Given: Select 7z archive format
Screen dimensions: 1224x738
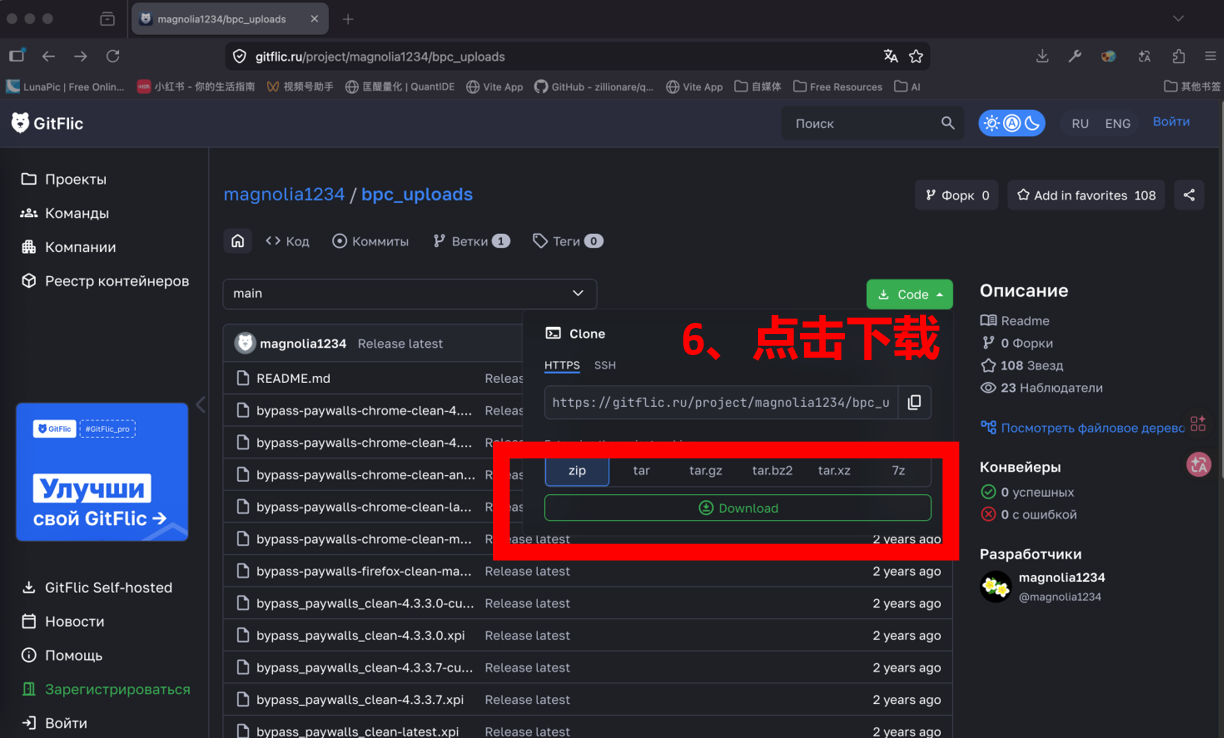Looking at the screenshot, I should (x=898, y=470).
